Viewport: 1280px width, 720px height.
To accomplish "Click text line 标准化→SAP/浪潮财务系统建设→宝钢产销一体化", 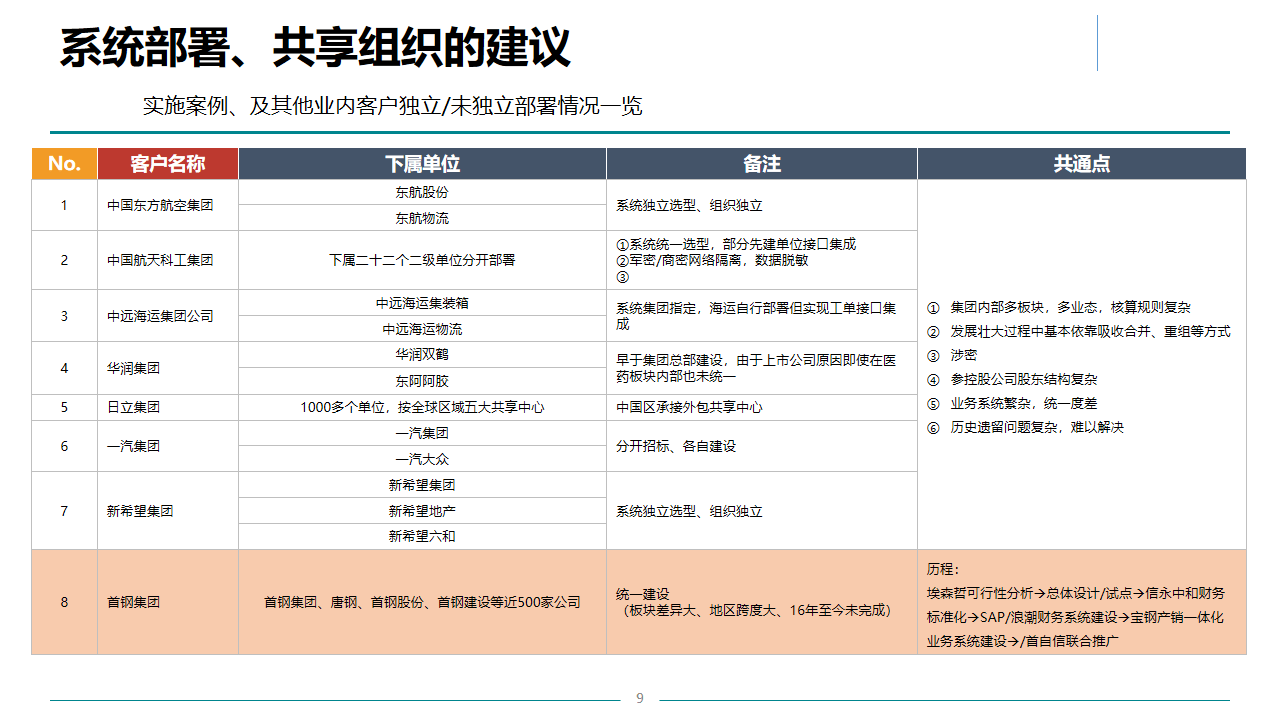I will pos(1075,618).
